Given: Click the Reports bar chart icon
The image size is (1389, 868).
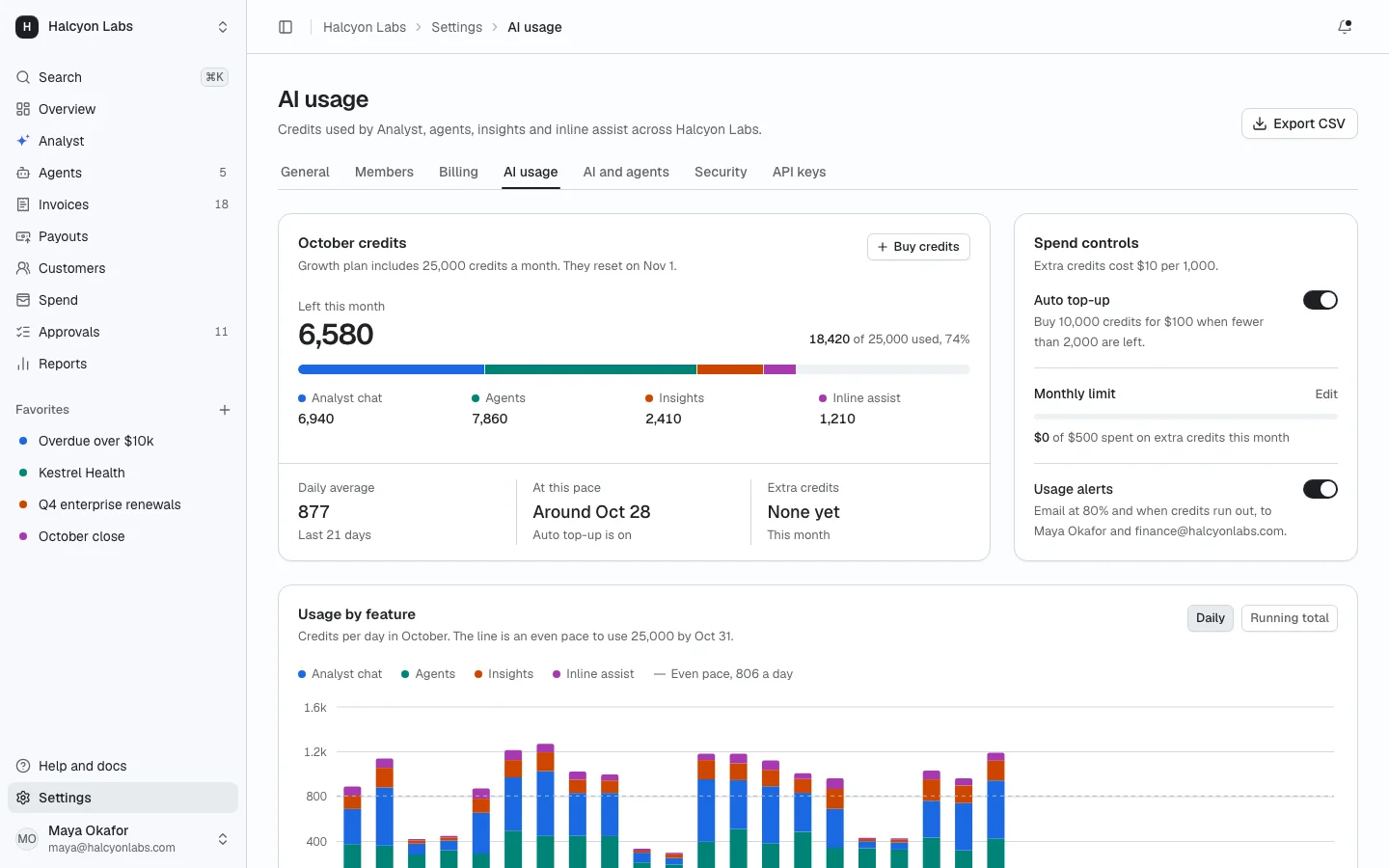Looking at the screenshot, I should pyautogui.click(x=23, y=364).
